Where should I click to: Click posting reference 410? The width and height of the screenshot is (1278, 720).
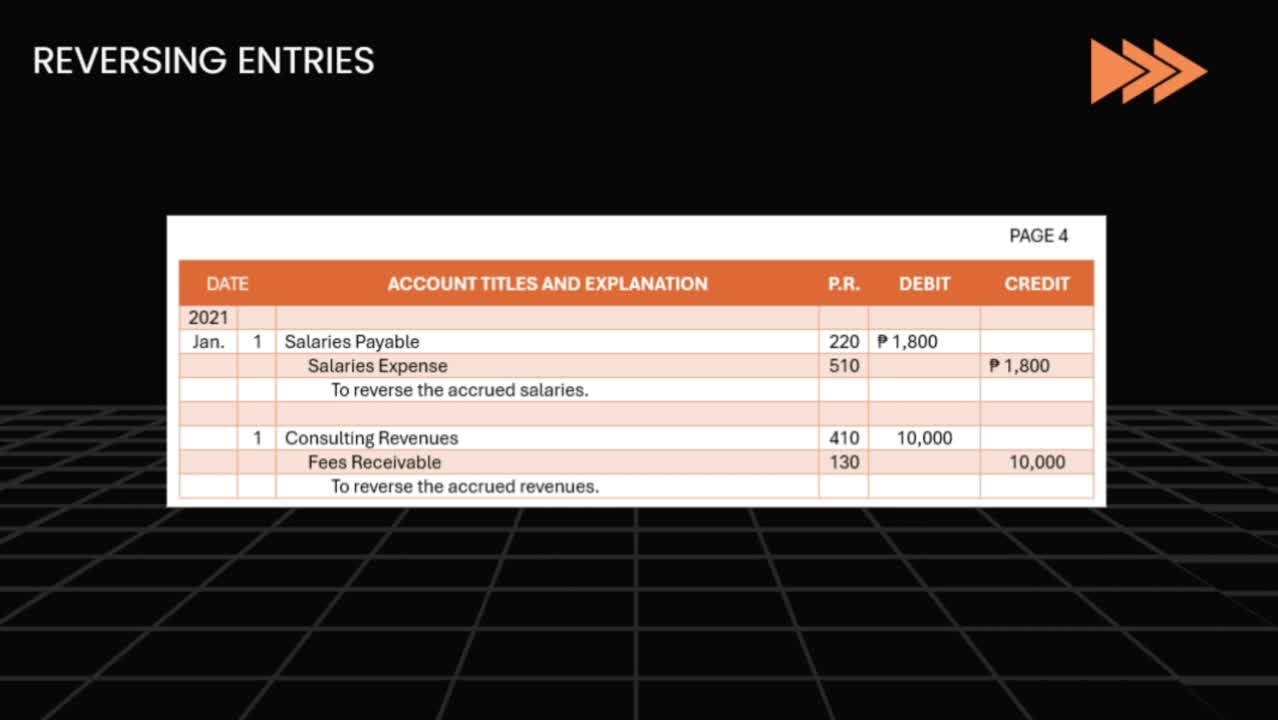click(x=844, y=438)
